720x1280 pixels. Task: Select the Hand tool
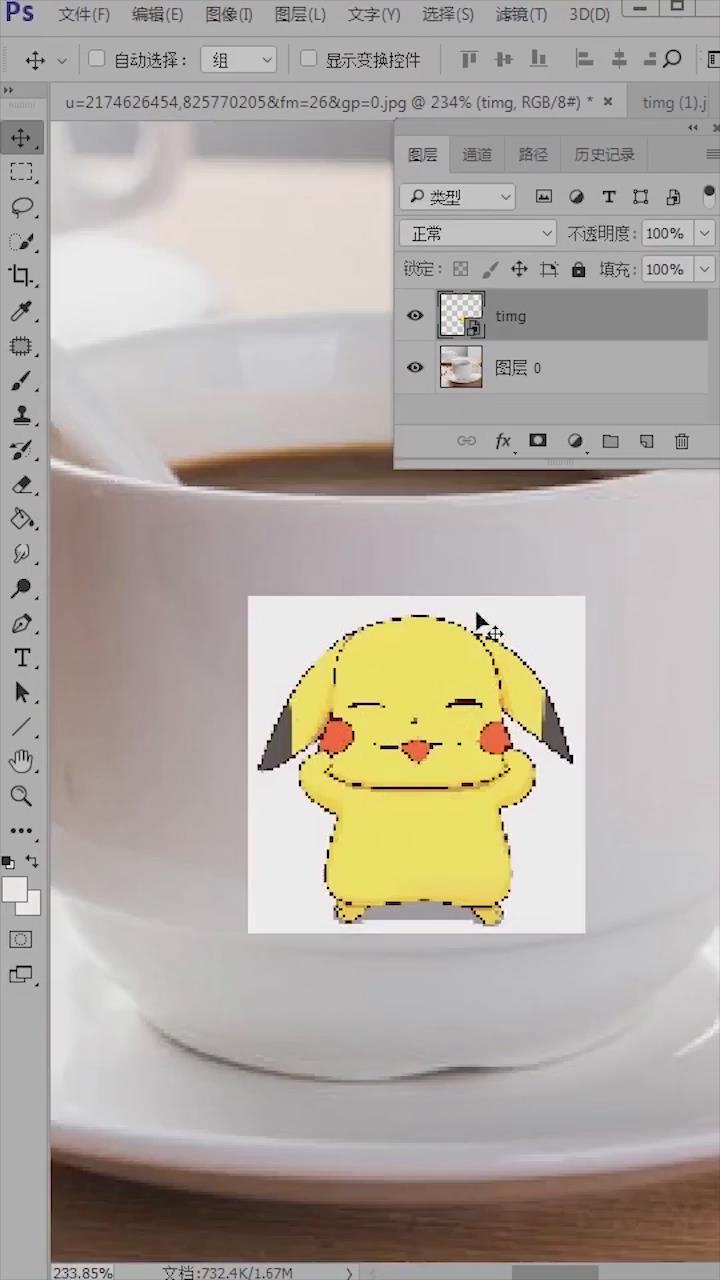(22, 762)
